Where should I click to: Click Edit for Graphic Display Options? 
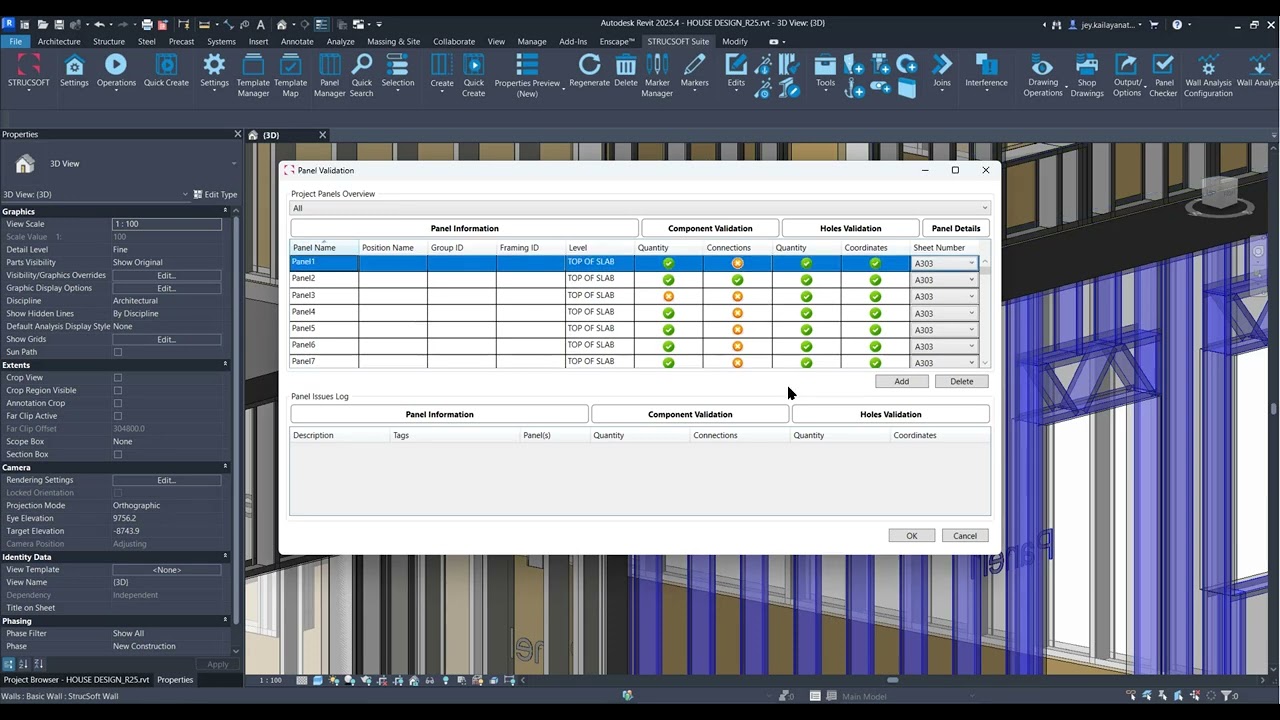(166, 288)
